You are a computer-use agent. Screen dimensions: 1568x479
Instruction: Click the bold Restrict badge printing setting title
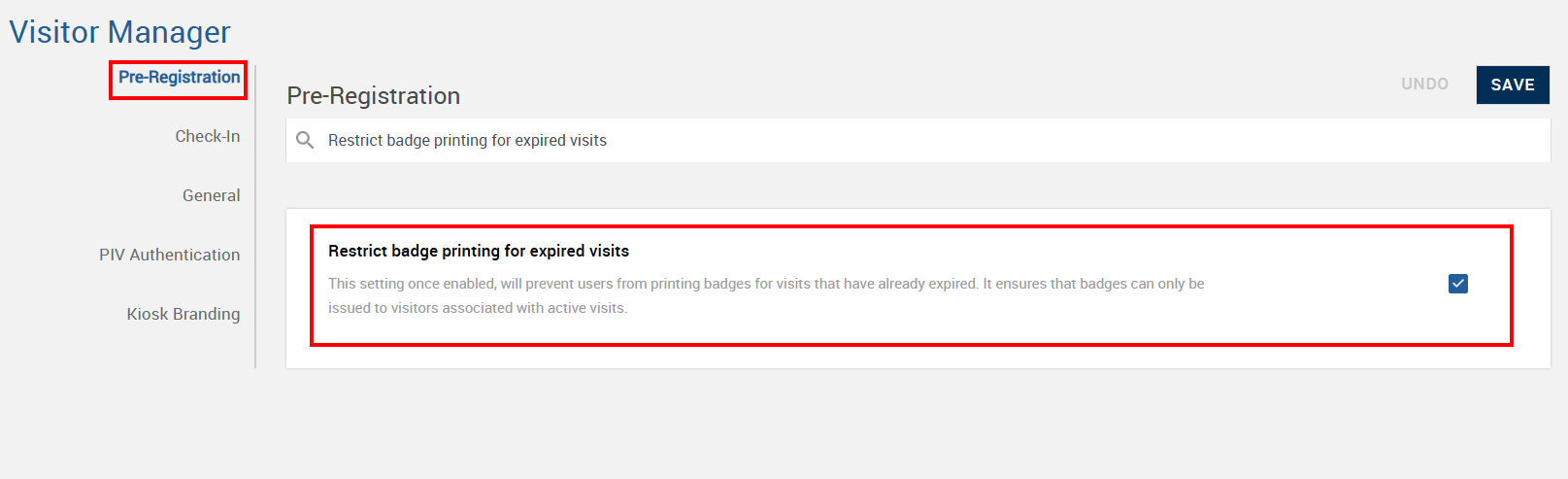[478, 251]
